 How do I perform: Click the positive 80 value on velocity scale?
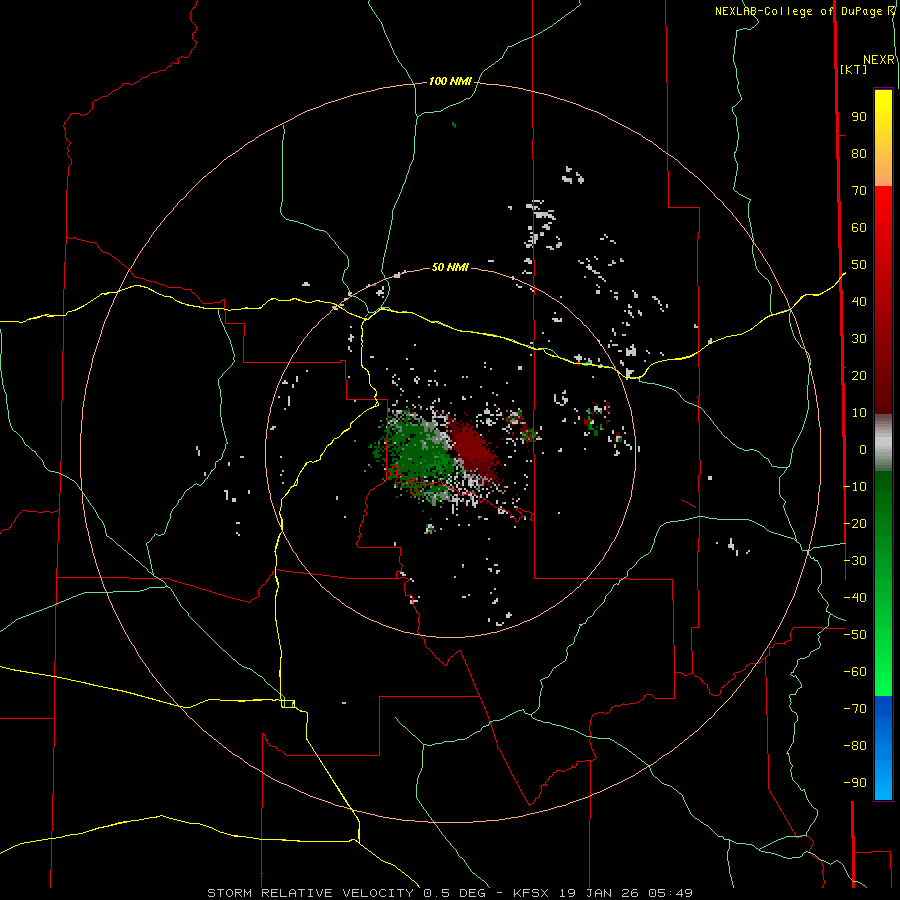859,154
